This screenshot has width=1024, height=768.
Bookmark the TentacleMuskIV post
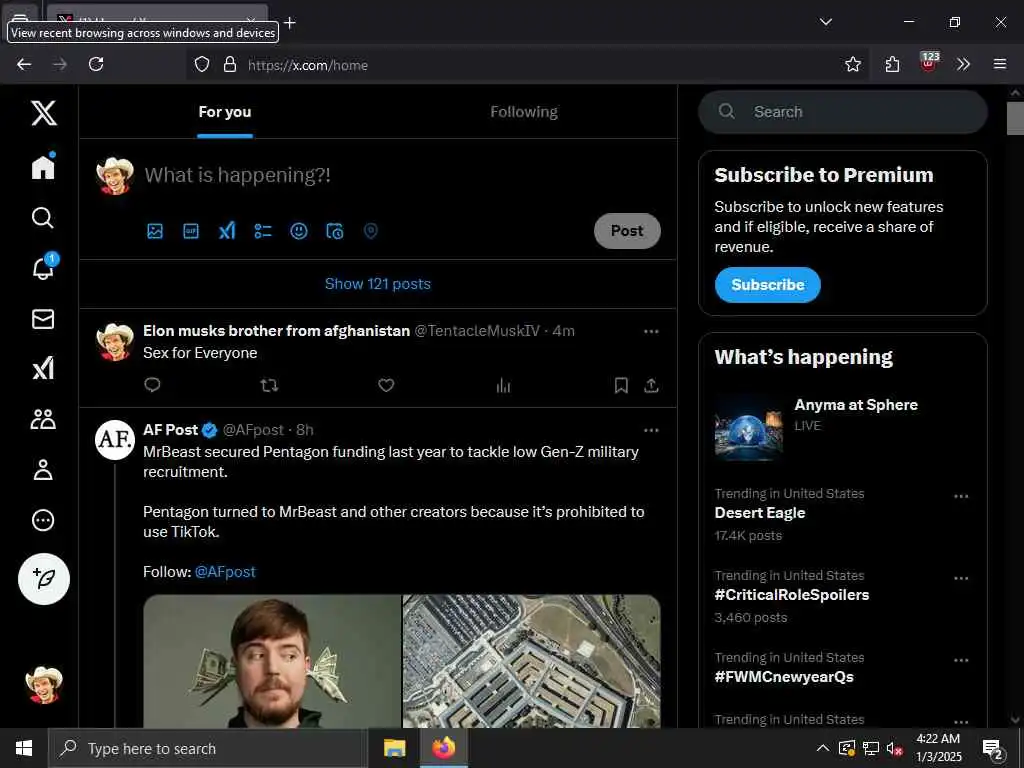pos(621,385)
